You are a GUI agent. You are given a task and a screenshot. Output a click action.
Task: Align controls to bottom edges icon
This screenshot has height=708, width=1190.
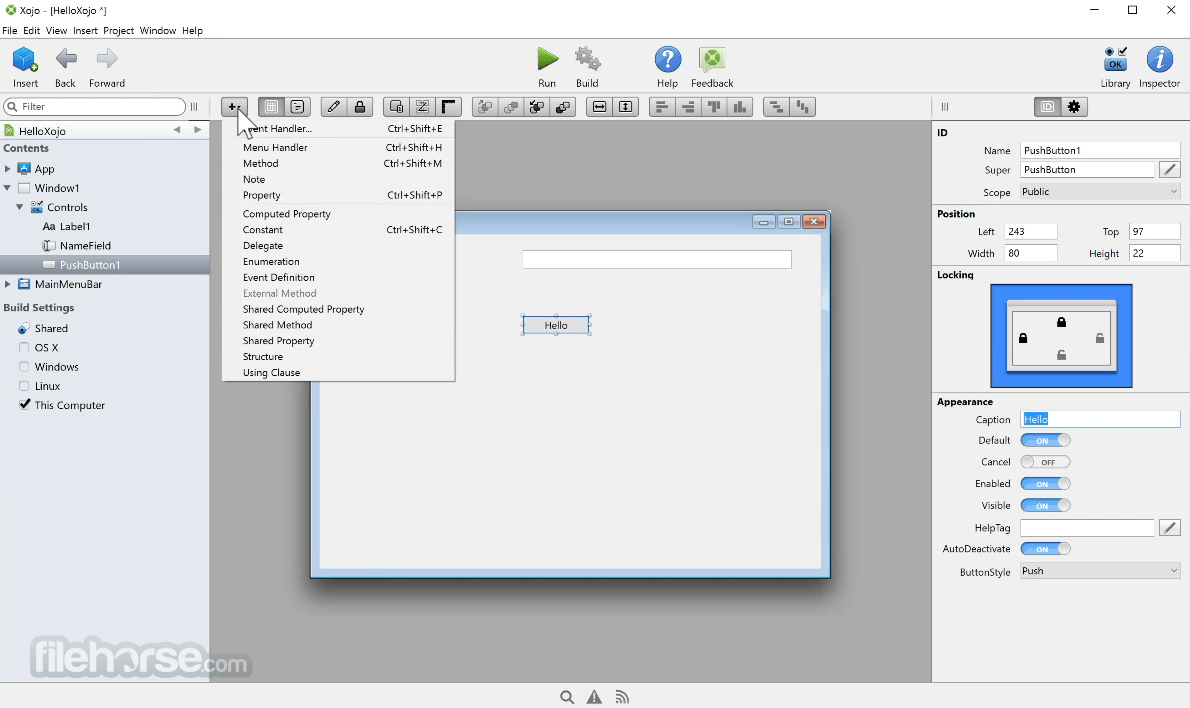point(740,107)
